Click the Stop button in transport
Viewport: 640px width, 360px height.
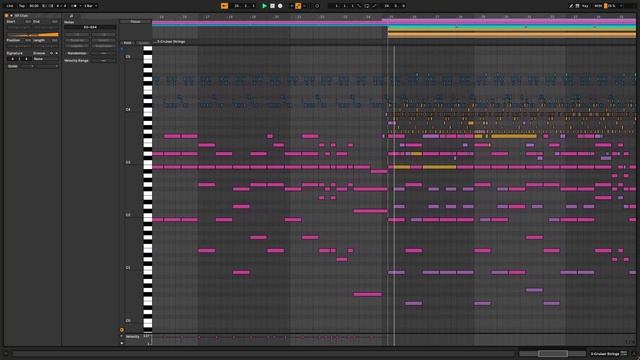pyautogui.click(x=272, y=6)
